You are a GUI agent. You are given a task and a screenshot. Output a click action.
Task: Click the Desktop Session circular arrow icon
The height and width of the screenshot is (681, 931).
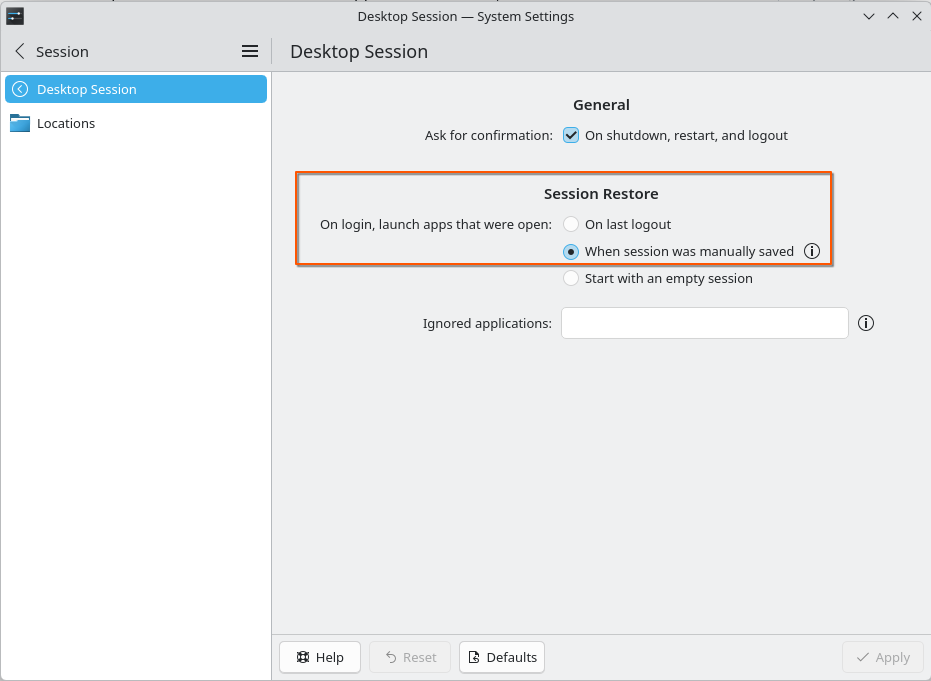[x=19, y=89]
